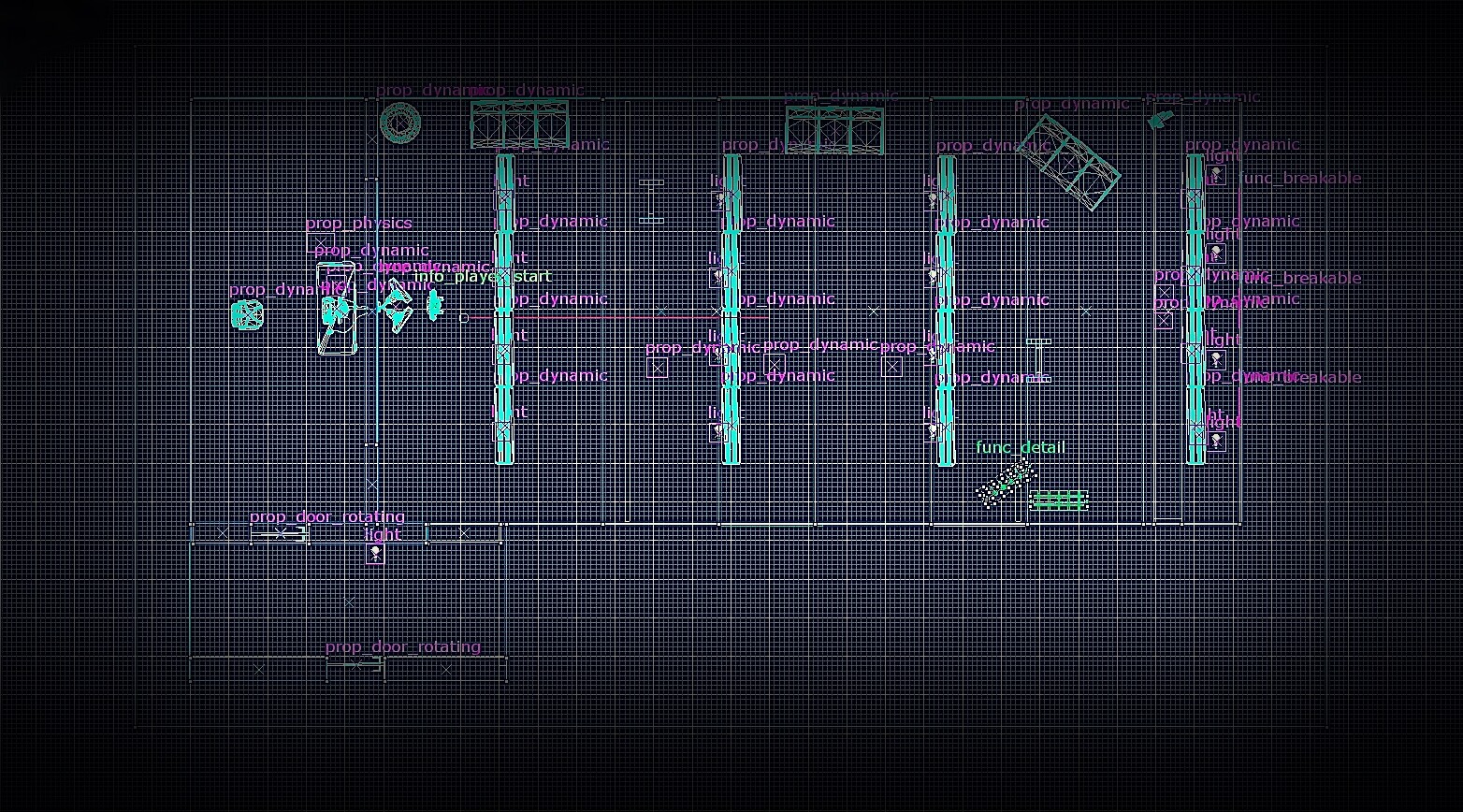Select the rotated diagonal window frame model
Image resolution: width=1463 pixels, height=812 pixels.
coord(1068,162)
